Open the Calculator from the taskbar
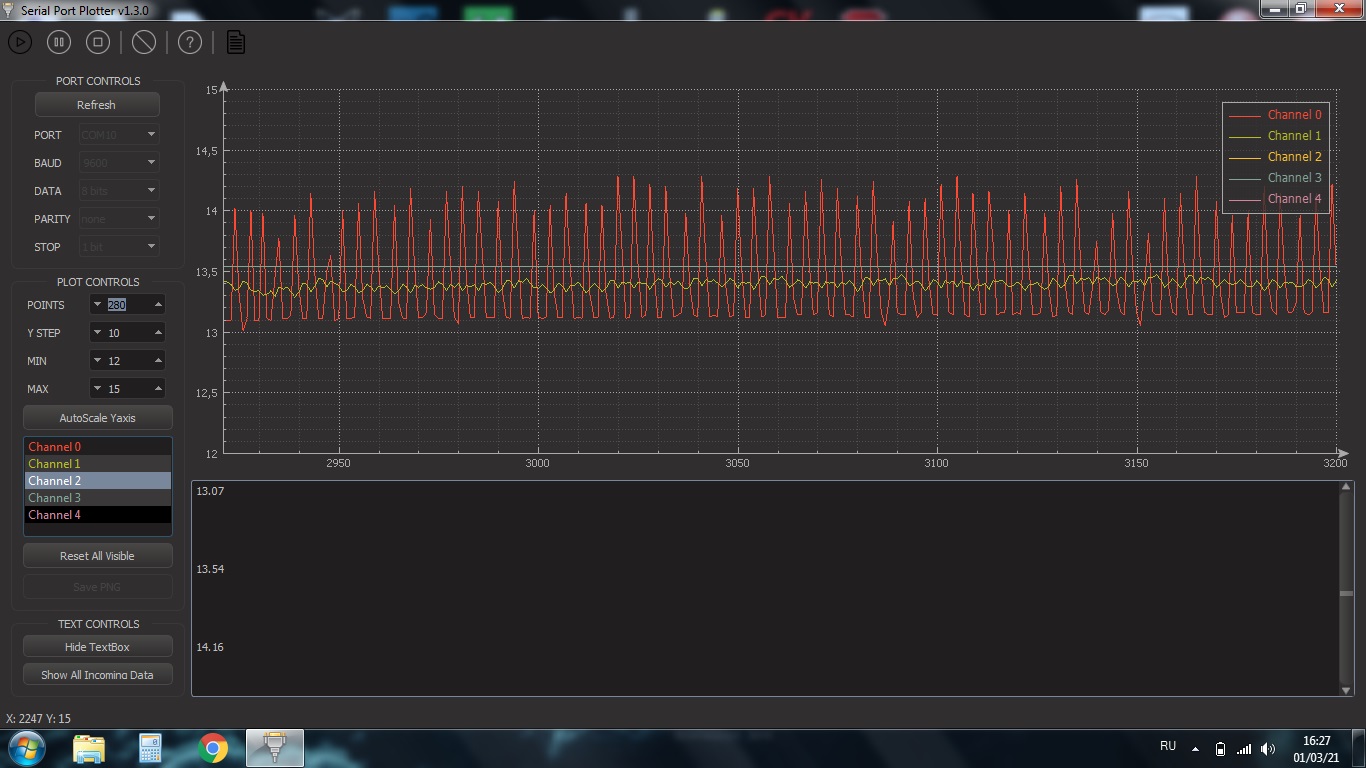This screenshot has height=768, width=1366. [150, 748]
